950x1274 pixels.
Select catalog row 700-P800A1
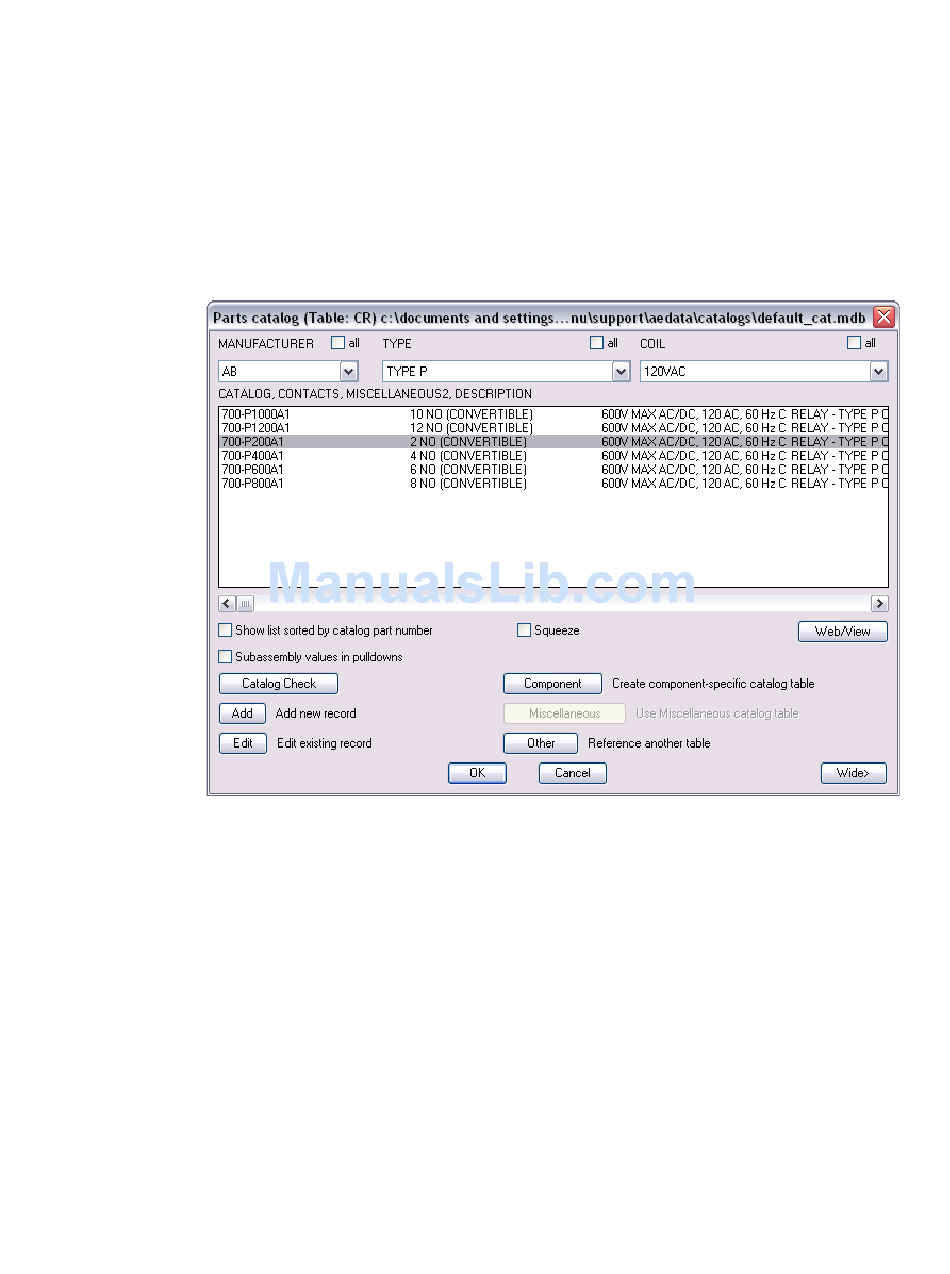(553, 483)
